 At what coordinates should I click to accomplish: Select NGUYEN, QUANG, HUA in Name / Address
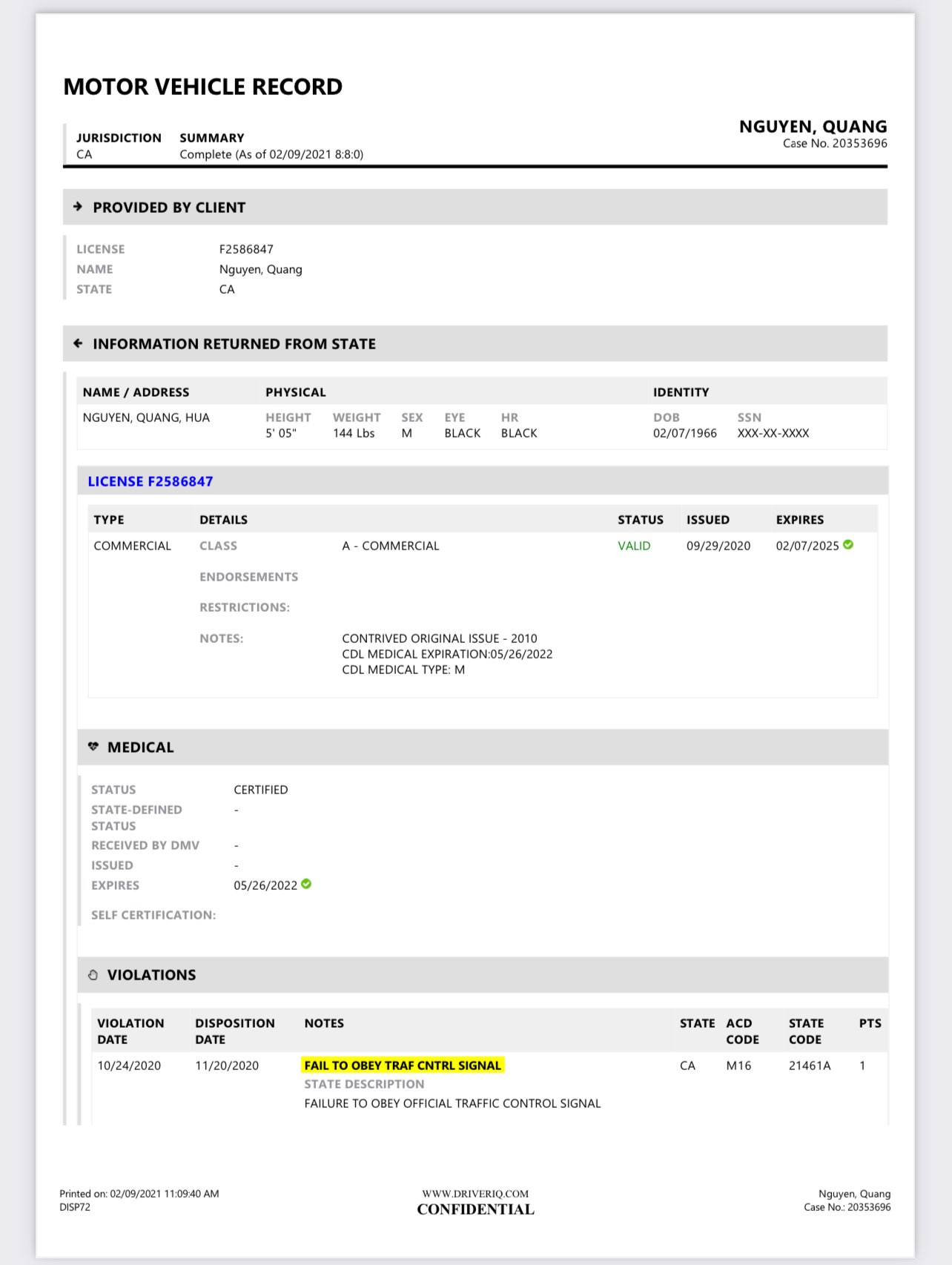[x=146, y=417]
